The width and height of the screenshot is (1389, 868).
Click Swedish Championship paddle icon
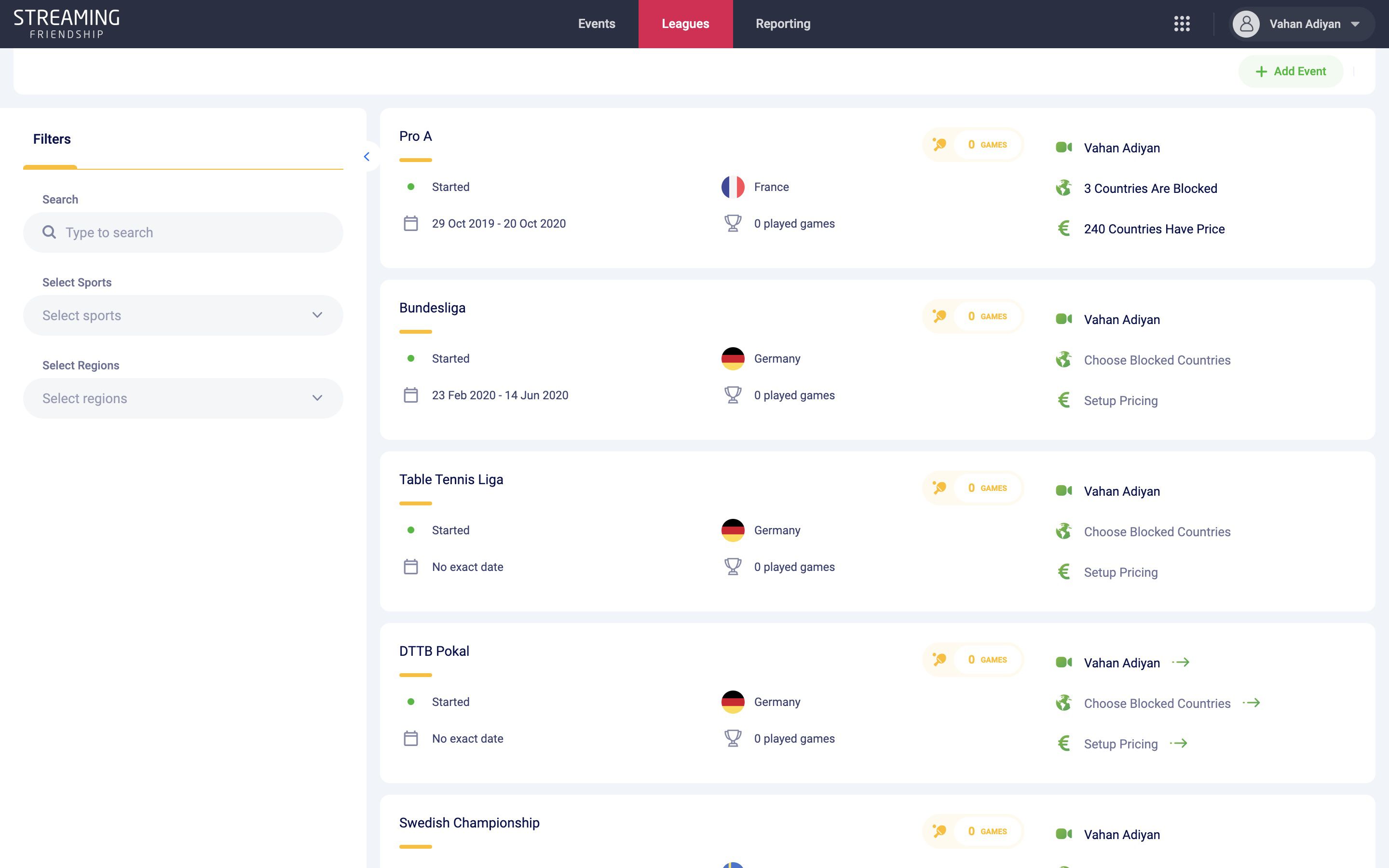[940, 831]
